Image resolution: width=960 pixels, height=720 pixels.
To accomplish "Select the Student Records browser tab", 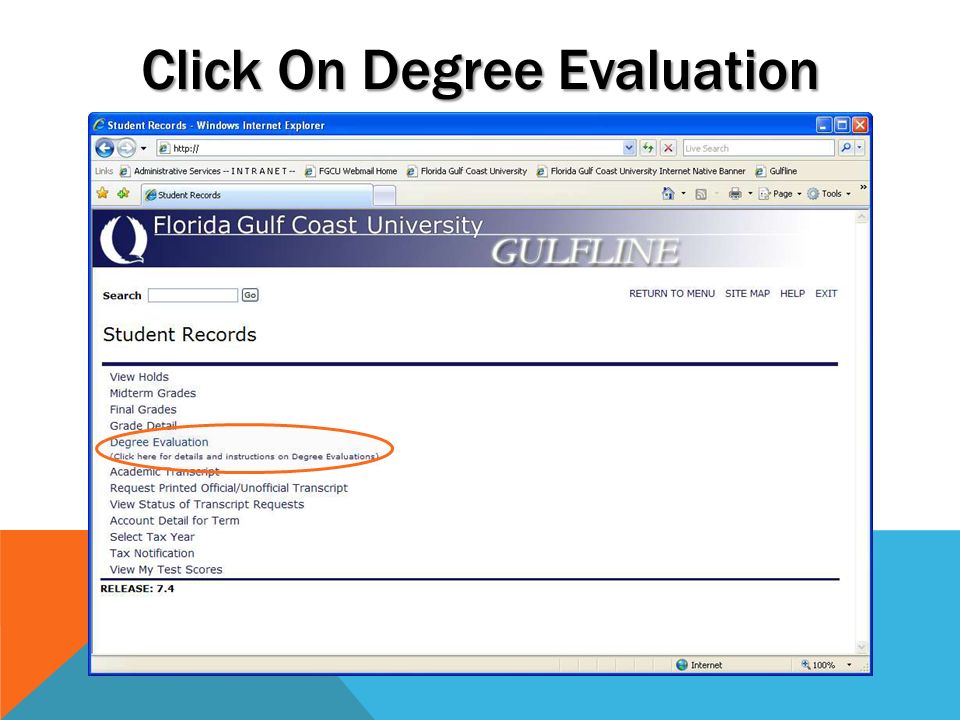I will pos(257,195).
